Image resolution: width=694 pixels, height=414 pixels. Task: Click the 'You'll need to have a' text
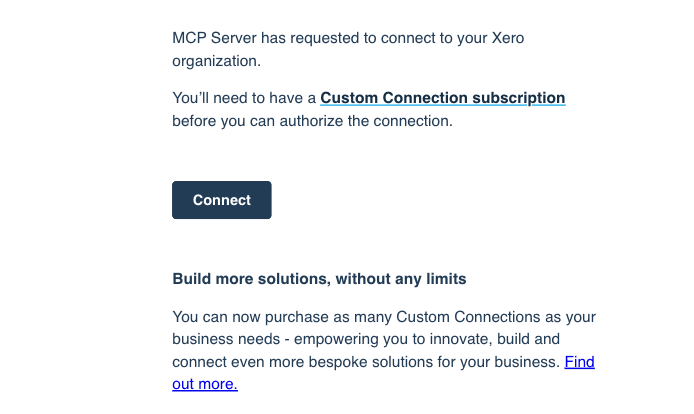point(243,98)
